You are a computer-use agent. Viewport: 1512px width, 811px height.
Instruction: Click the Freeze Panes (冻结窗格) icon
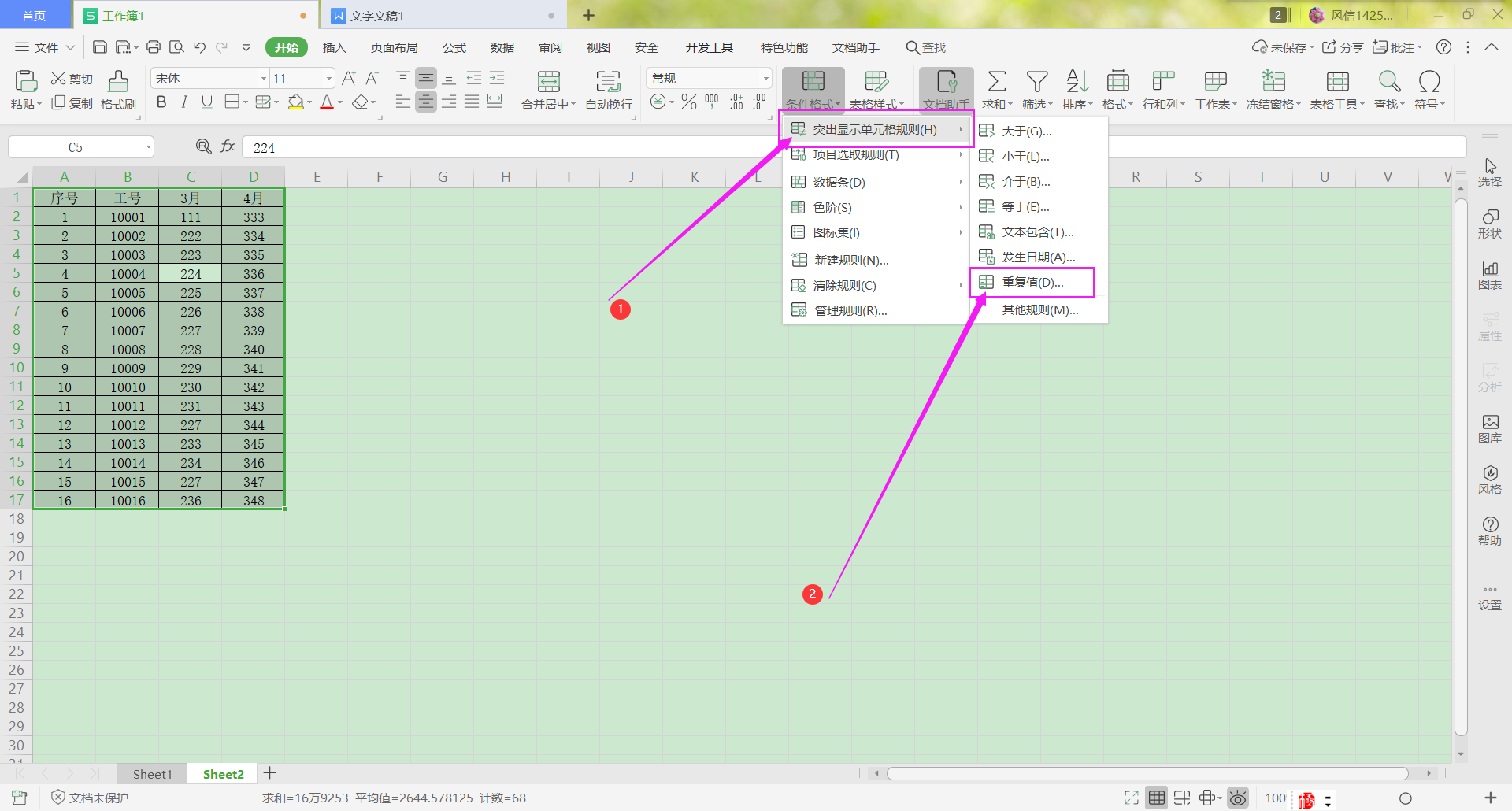pos(1273,81)
